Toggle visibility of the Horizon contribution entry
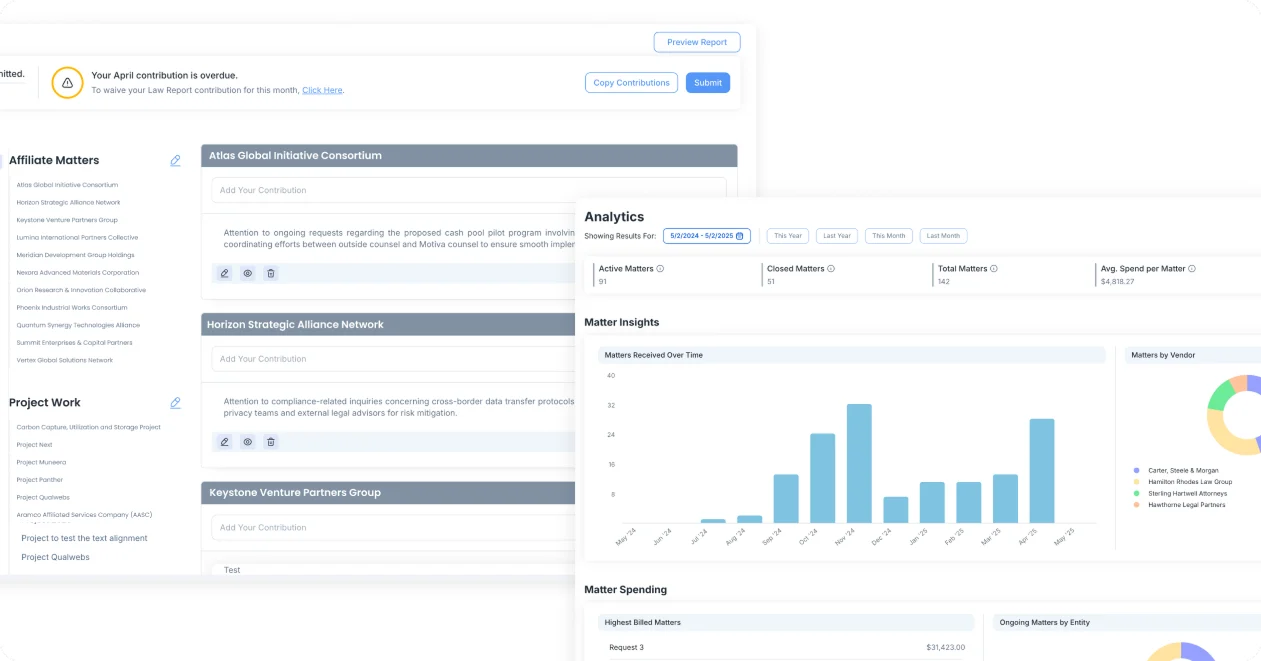This screenshot has height=661, width=1261. (248, 441)
